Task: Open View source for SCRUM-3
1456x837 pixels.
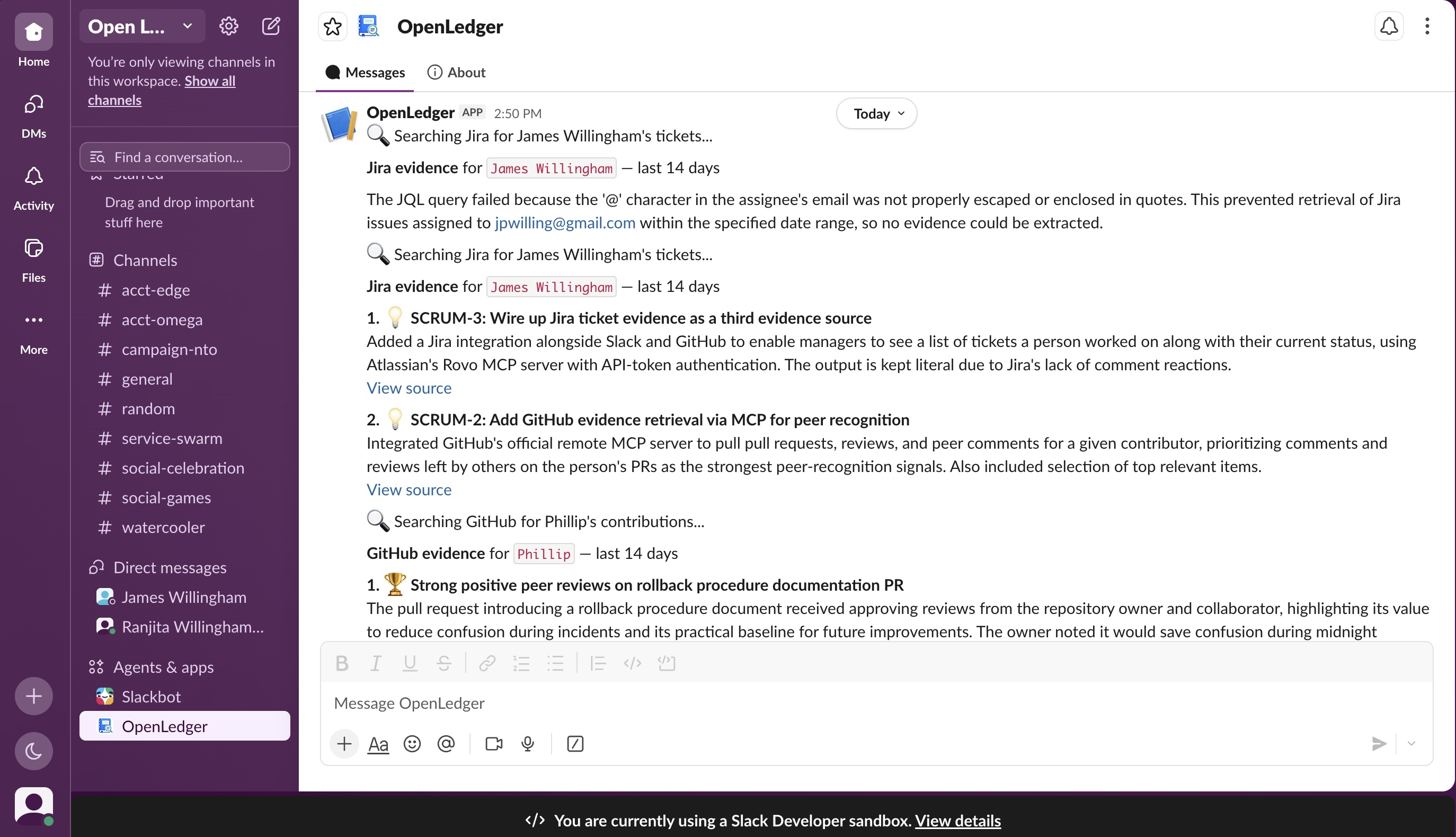Action: (409, 388)
